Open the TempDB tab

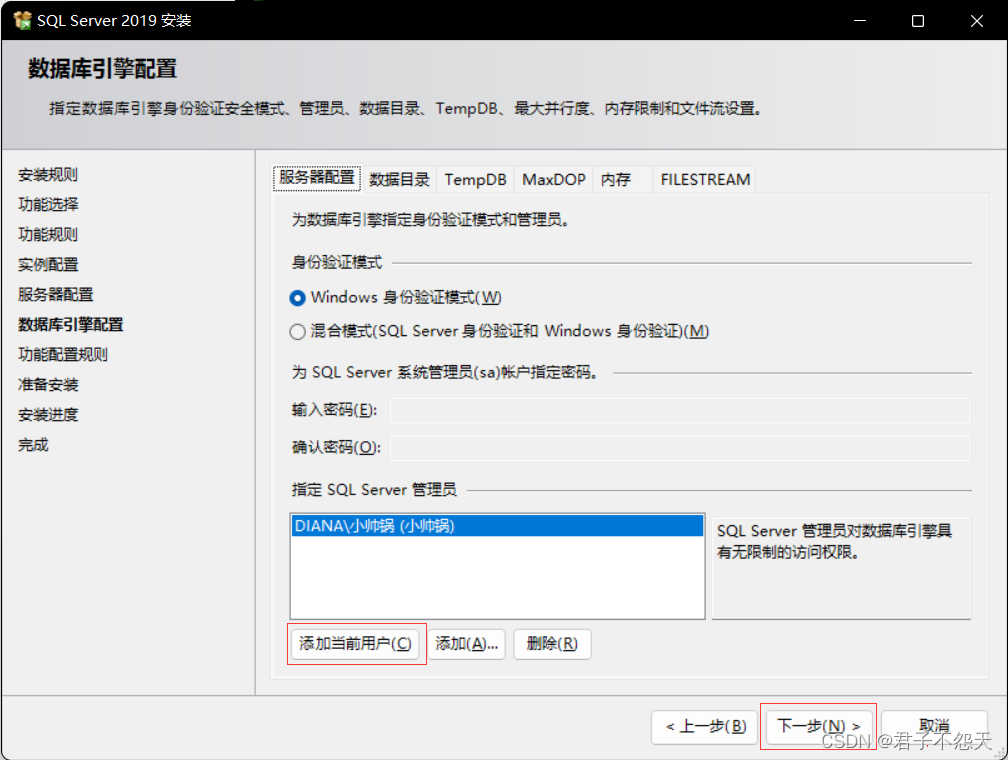475,179
